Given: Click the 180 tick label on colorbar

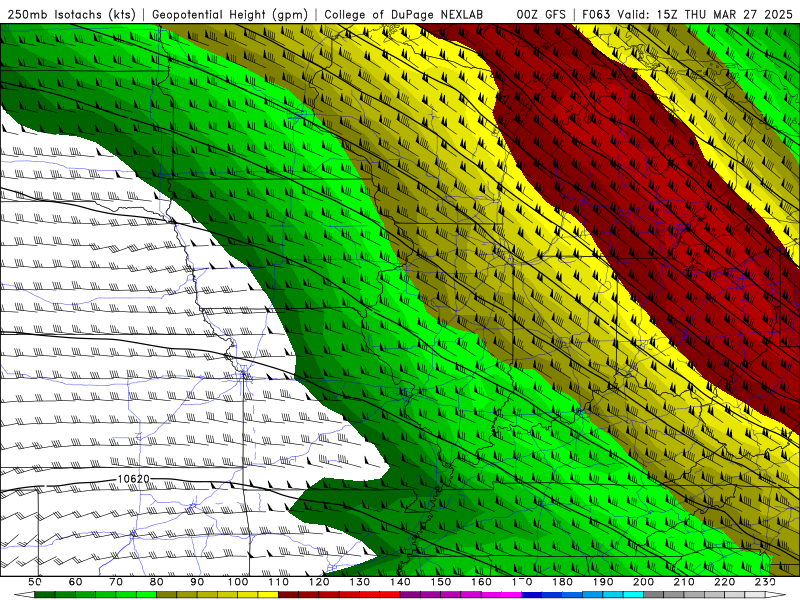Looking at the screenshot, I should 562,582.
